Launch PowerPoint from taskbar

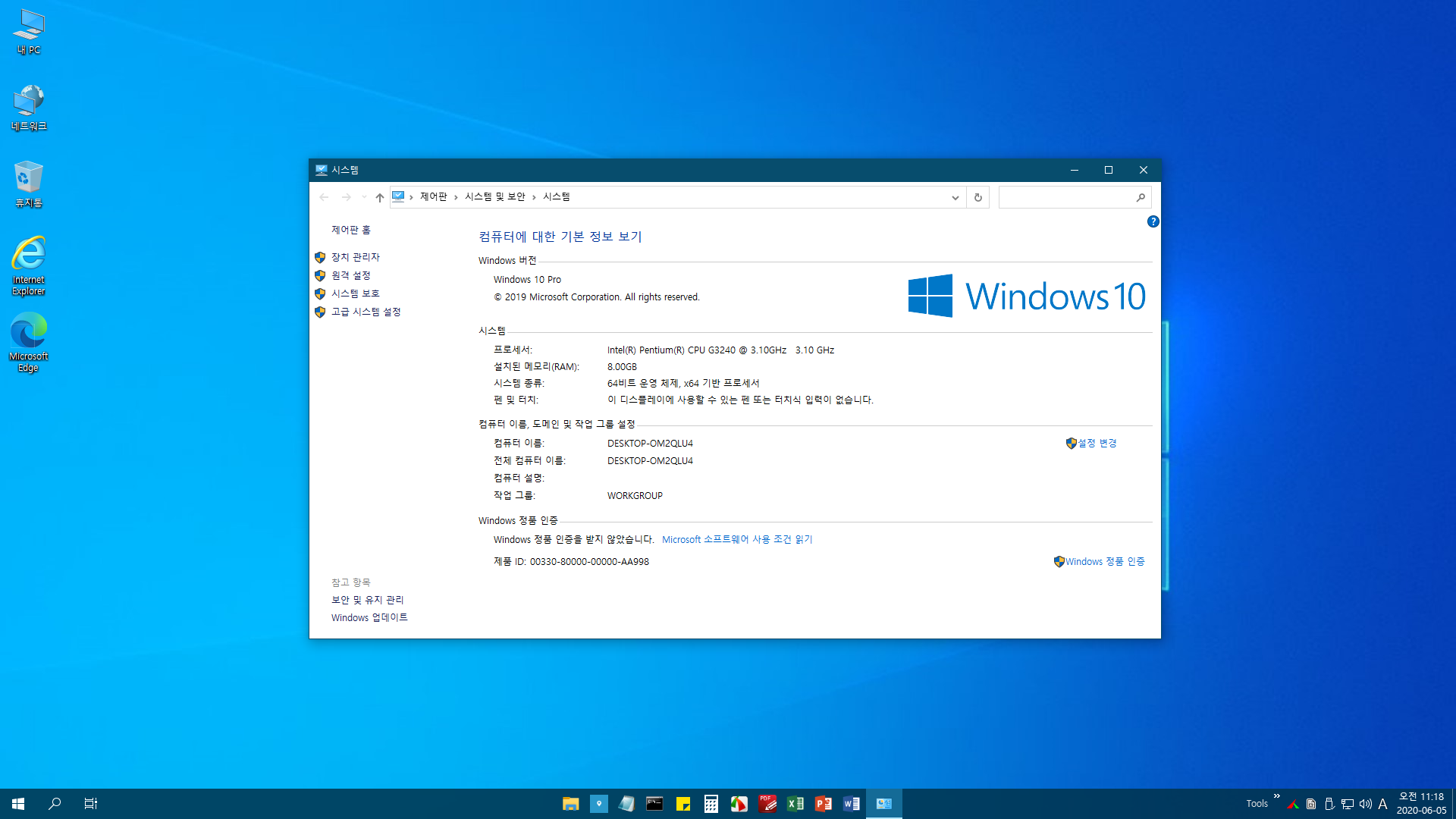pyautogui.click(x=824, y=804)
